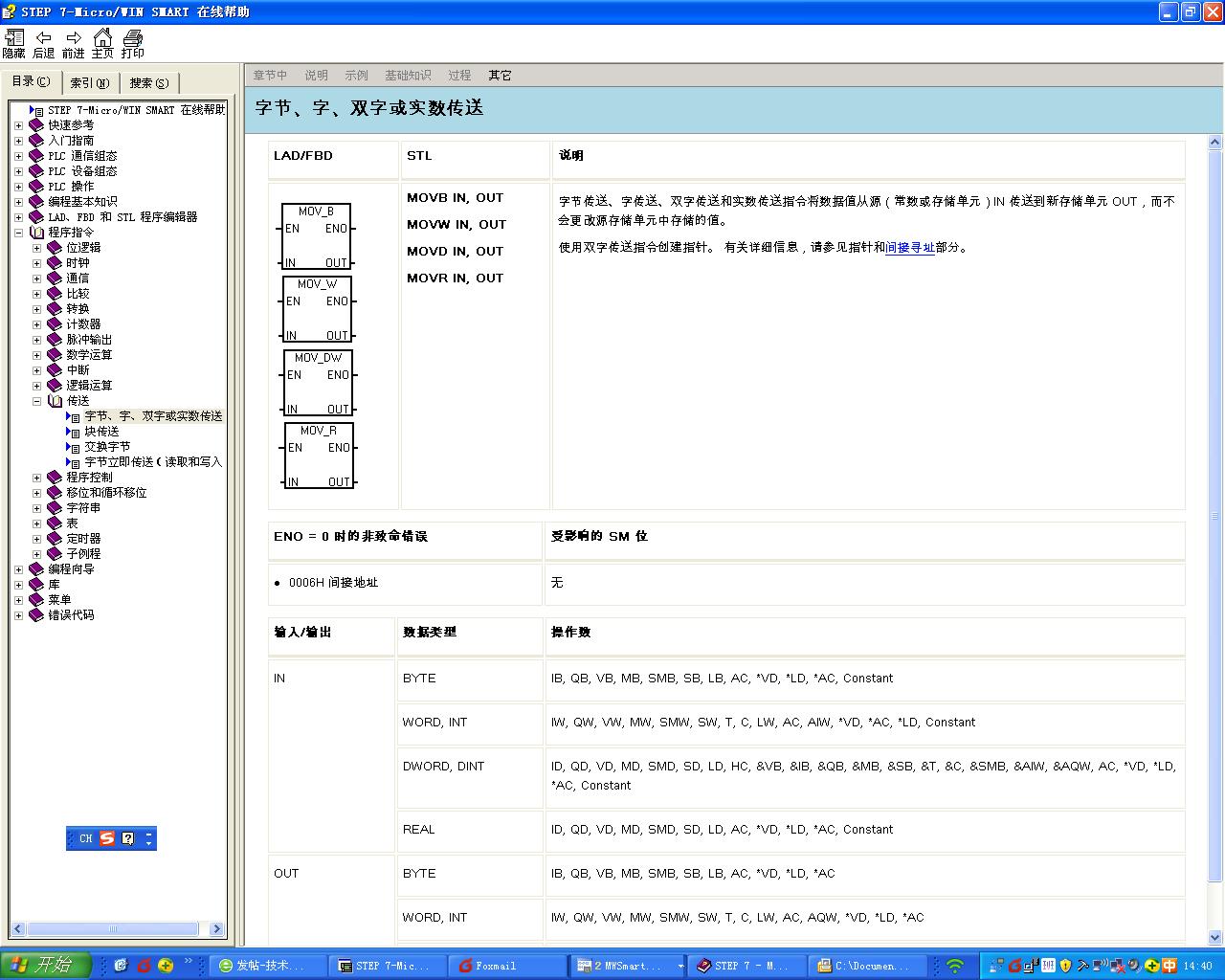The width and height of the screenshot is (1225, 980).
Task: Click the book icon next to 位逻辑
Action: click(55, 248)
